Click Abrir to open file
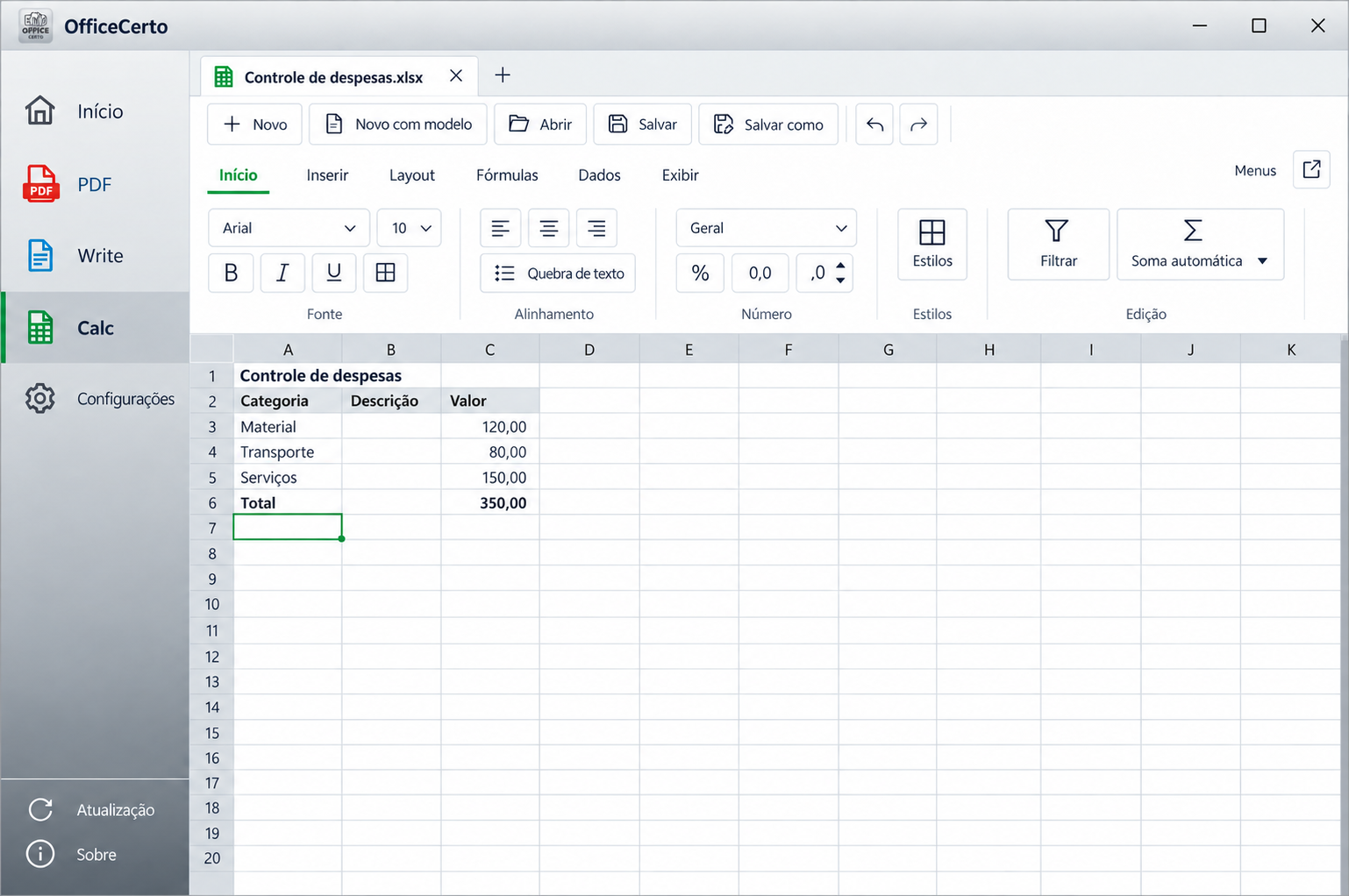Image resolution: width=1349 pixels, height=896 pixels. pos(540,124)
